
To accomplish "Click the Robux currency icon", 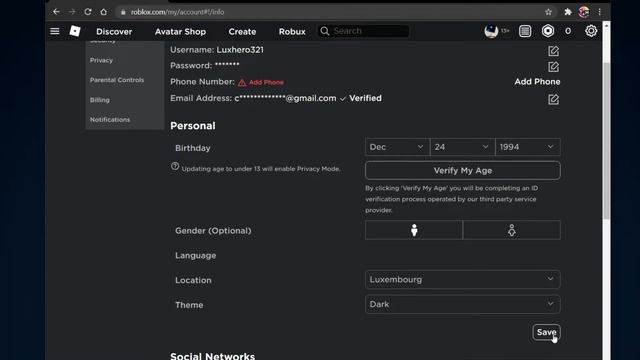I will [548, 31].
